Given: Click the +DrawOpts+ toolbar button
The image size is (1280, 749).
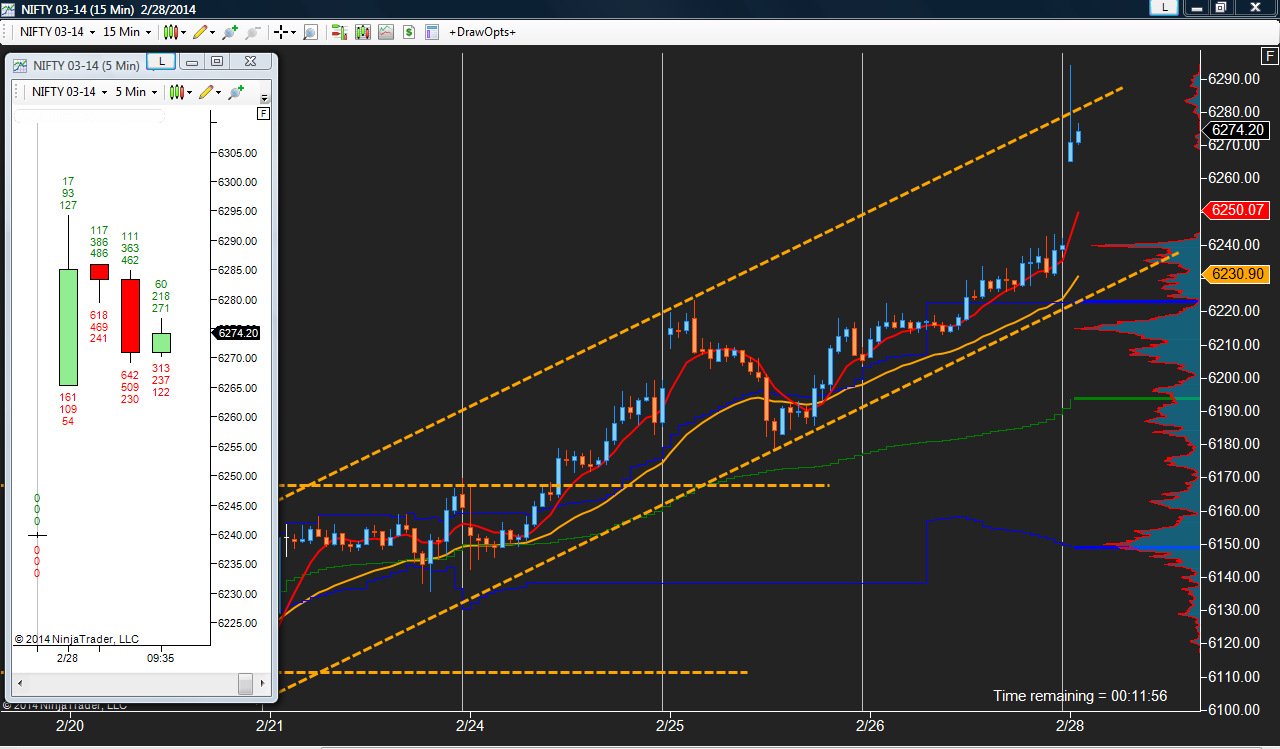Looking at the screenshot, I should (x=482, y=32).
